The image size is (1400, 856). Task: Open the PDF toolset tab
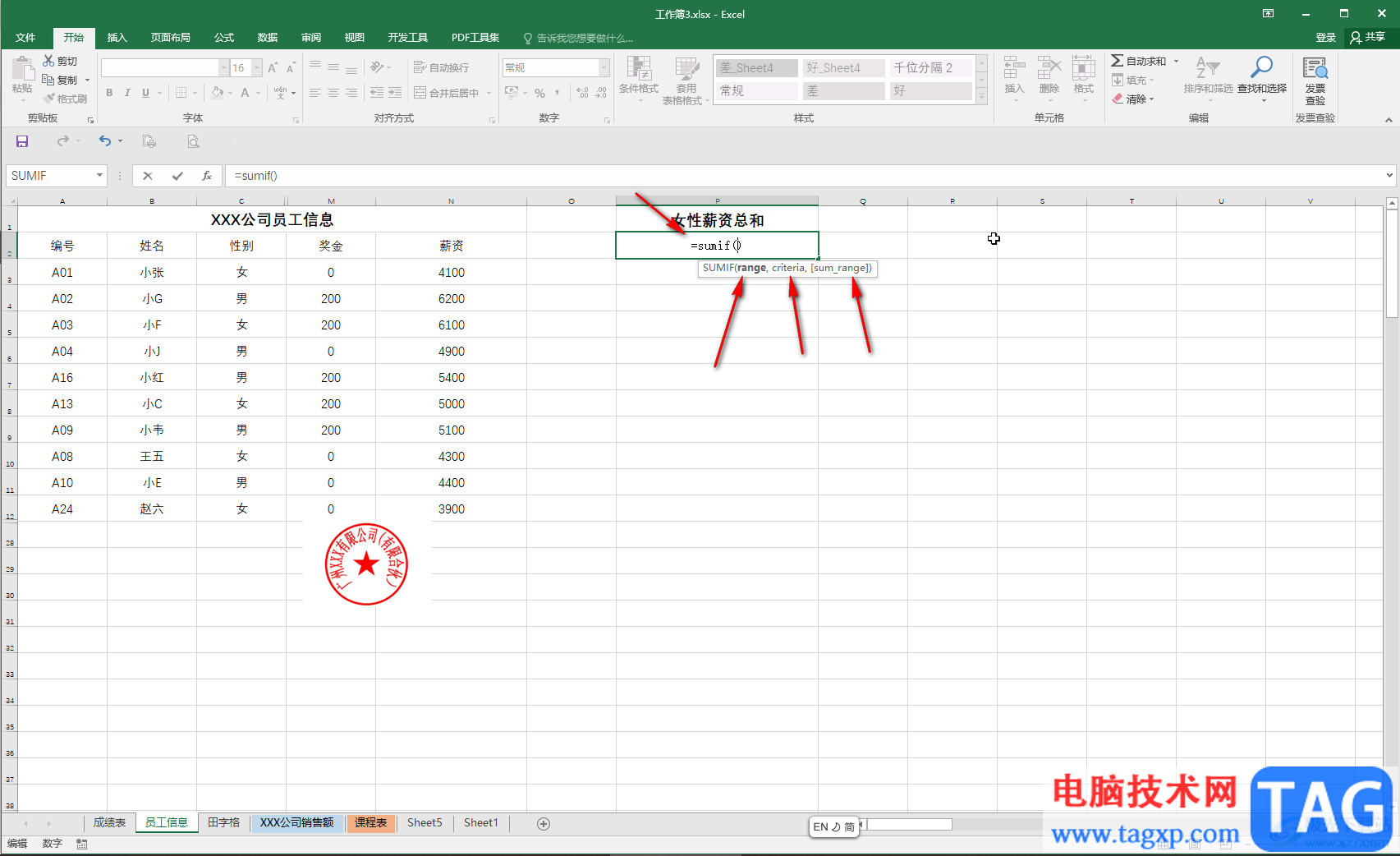(x=475, y=38)
